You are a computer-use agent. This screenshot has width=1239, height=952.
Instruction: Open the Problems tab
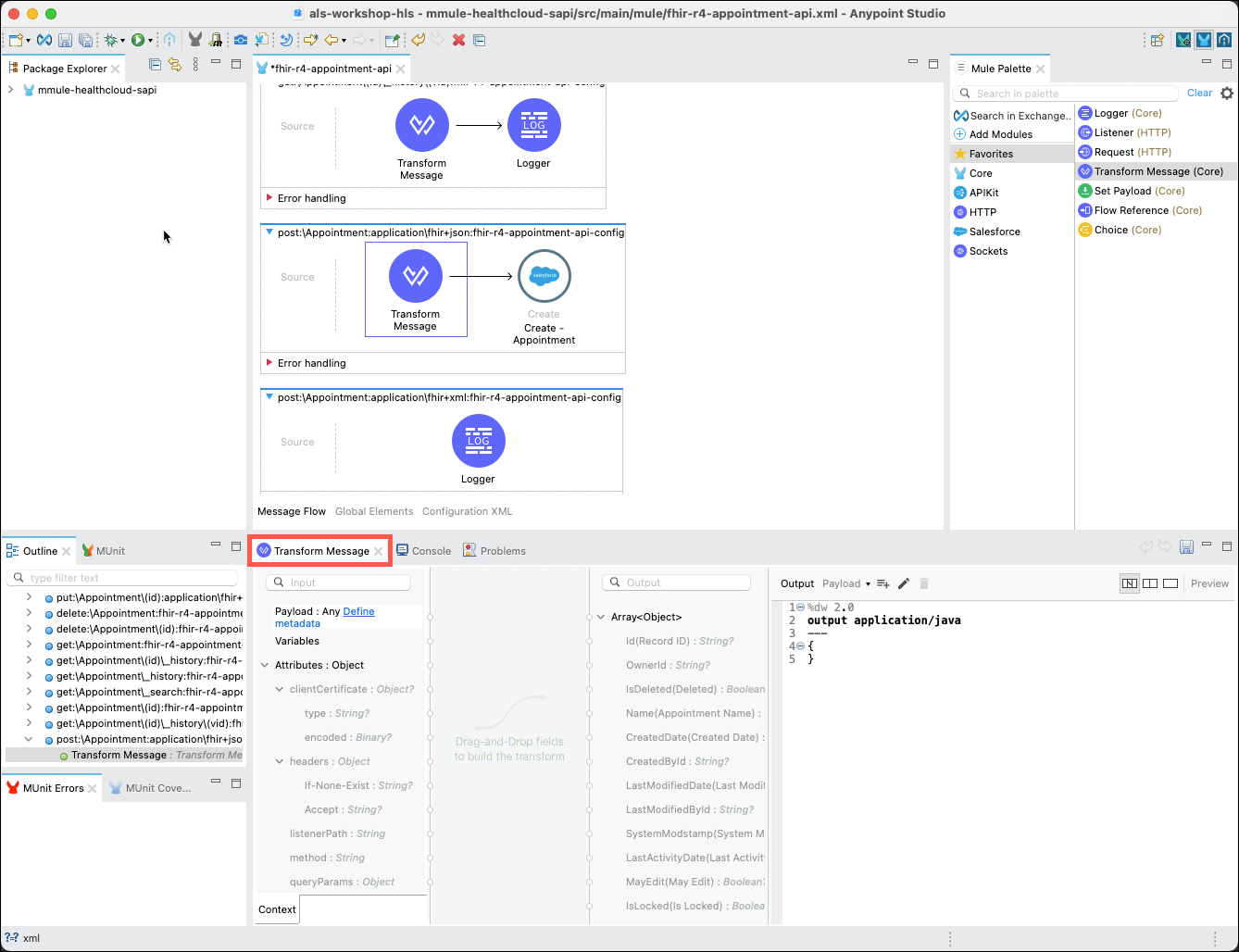pyautogui.click(x=494, y=551)
